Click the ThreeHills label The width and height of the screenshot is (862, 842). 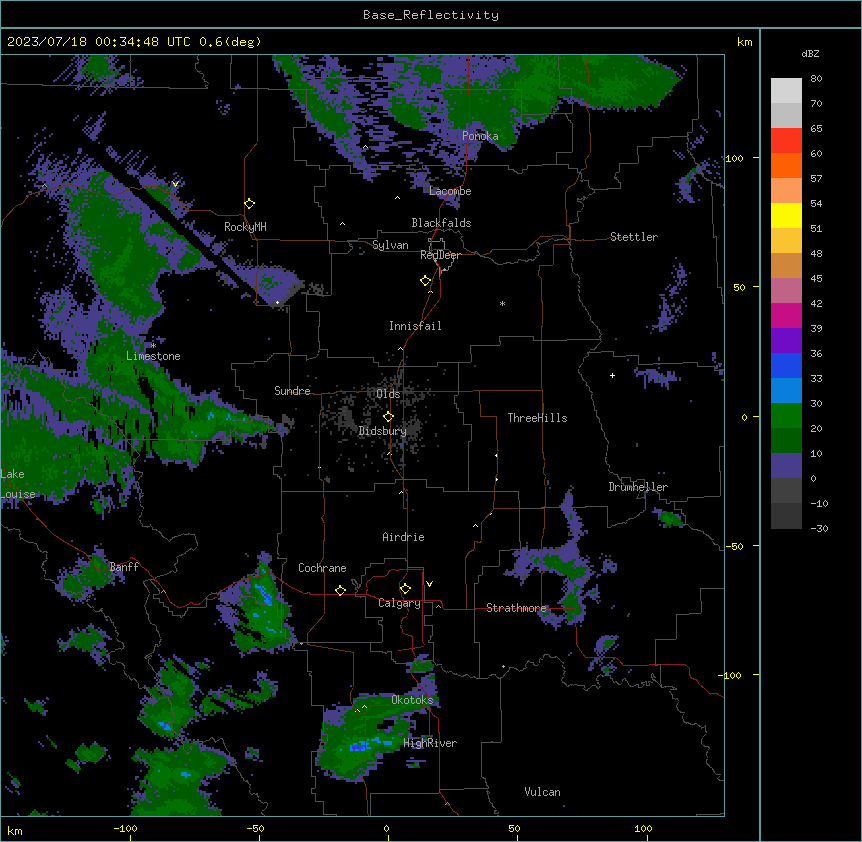pos(537,418)
